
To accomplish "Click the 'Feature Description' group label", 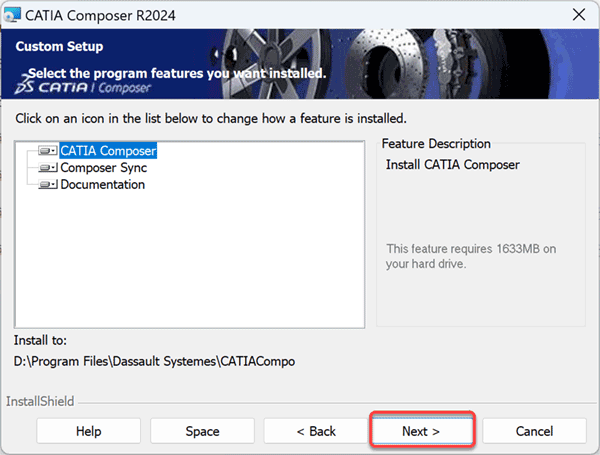I will coord(436,144).
